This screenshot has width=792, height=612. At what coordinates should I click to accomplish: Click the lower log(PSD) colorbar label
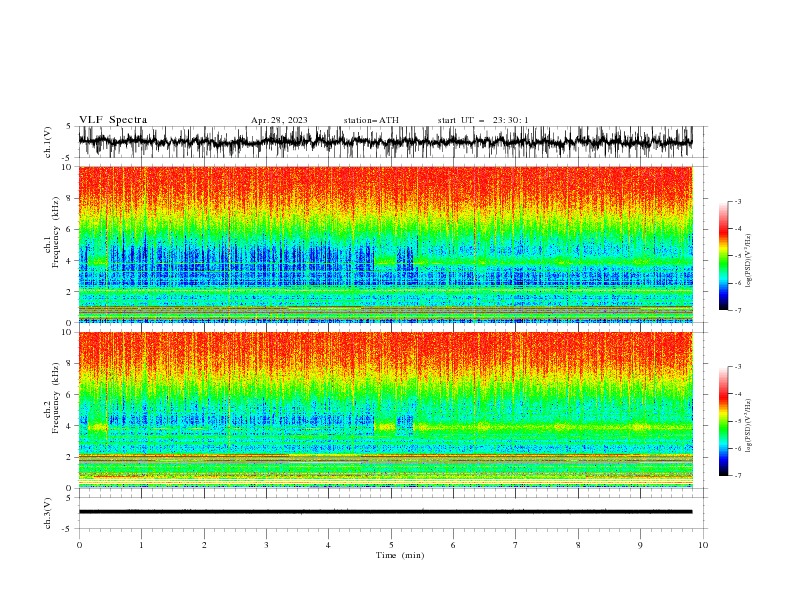748,425
